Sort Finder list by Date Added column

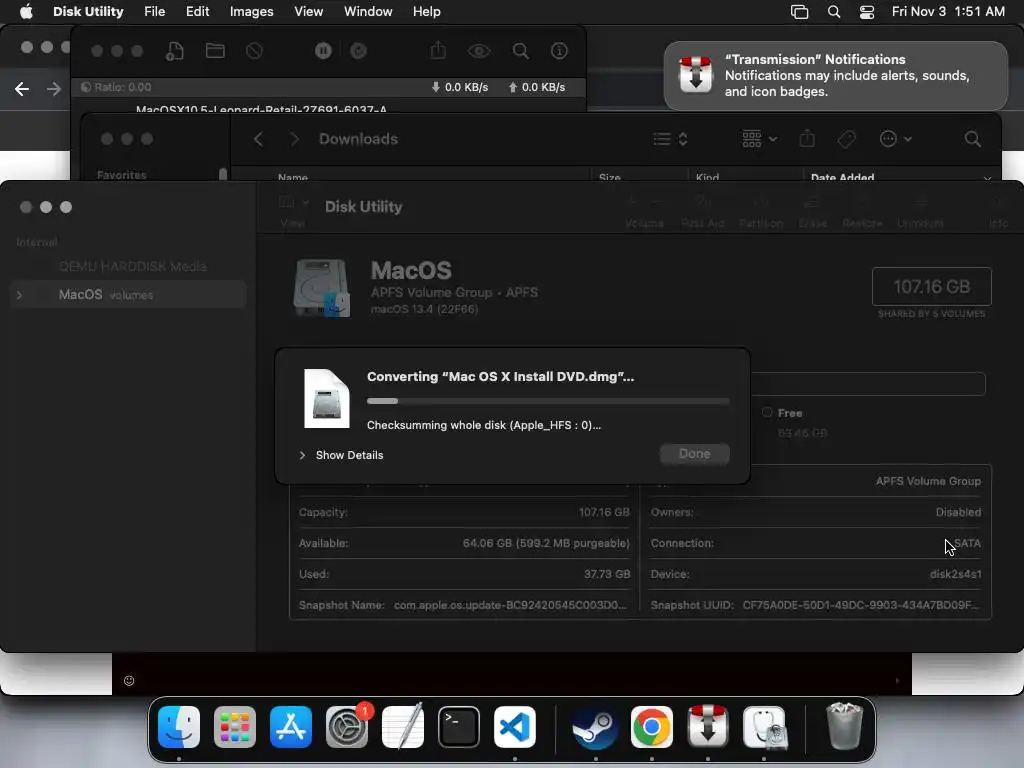[x=842, y=177]
